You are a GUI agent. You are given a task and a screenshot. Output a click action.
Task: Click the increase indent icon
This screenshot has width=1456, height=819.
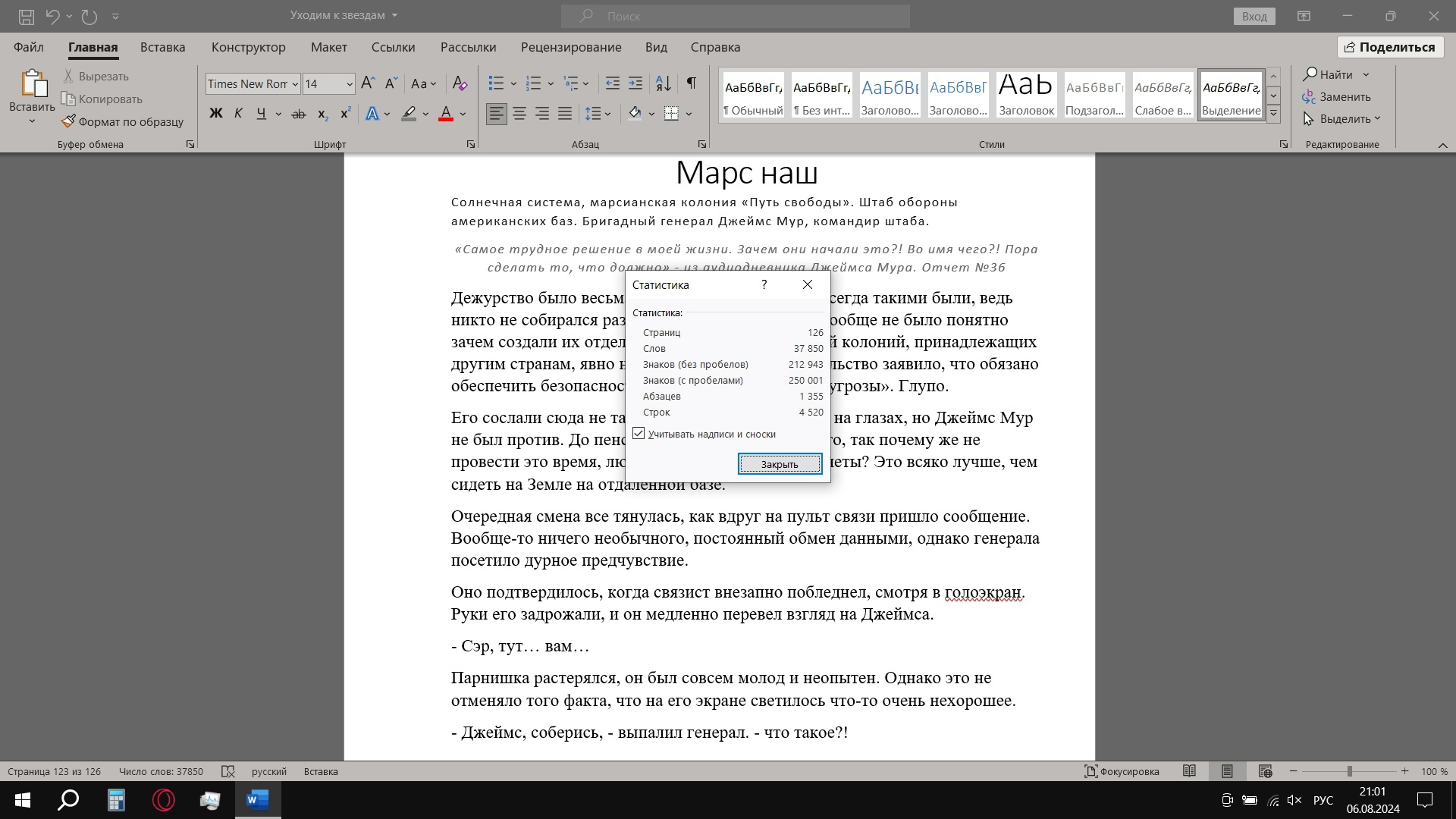point(635,83)
